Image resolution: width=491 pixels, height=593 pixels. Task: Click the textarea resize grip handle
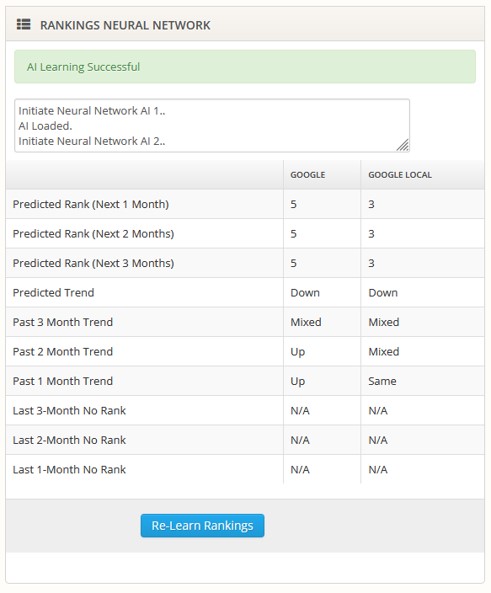(403, 146)
